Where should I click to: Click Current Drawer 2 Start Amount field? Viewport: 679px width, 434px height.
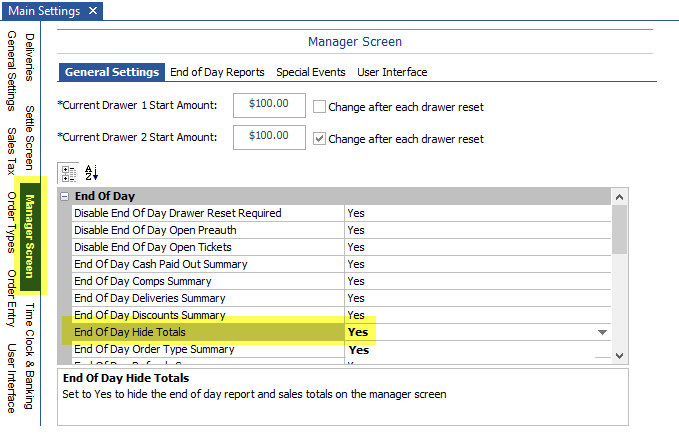pos(269,137)
